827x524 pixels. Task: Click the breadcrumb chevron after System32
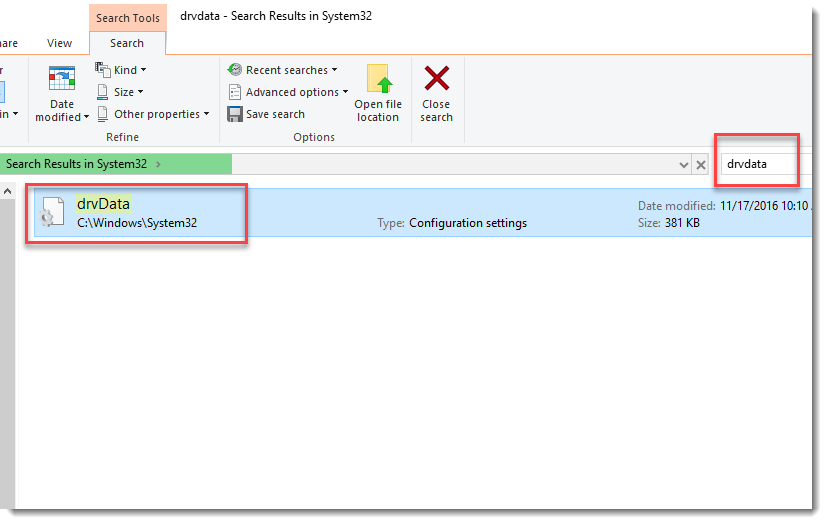[x=158, y=164]
